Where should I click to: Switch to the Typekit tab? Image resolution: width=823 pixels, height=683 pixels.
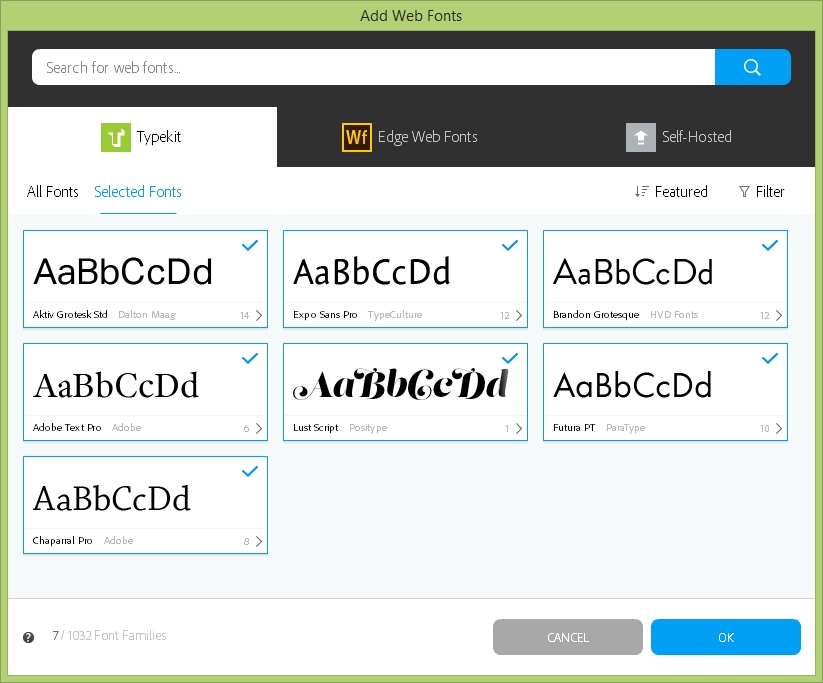(x=142, y=137)
